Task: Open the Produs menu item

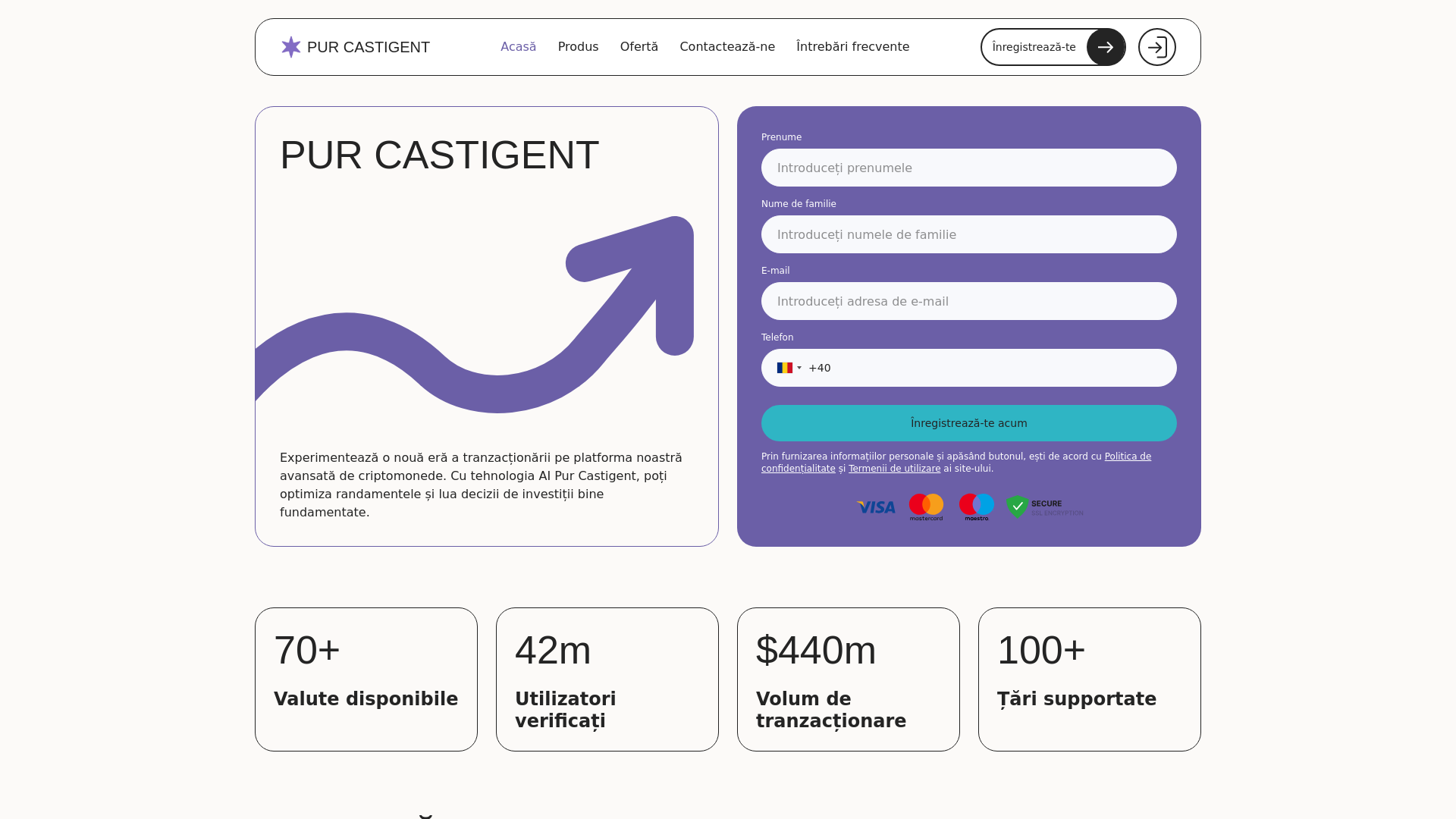Action: [579, 47]
